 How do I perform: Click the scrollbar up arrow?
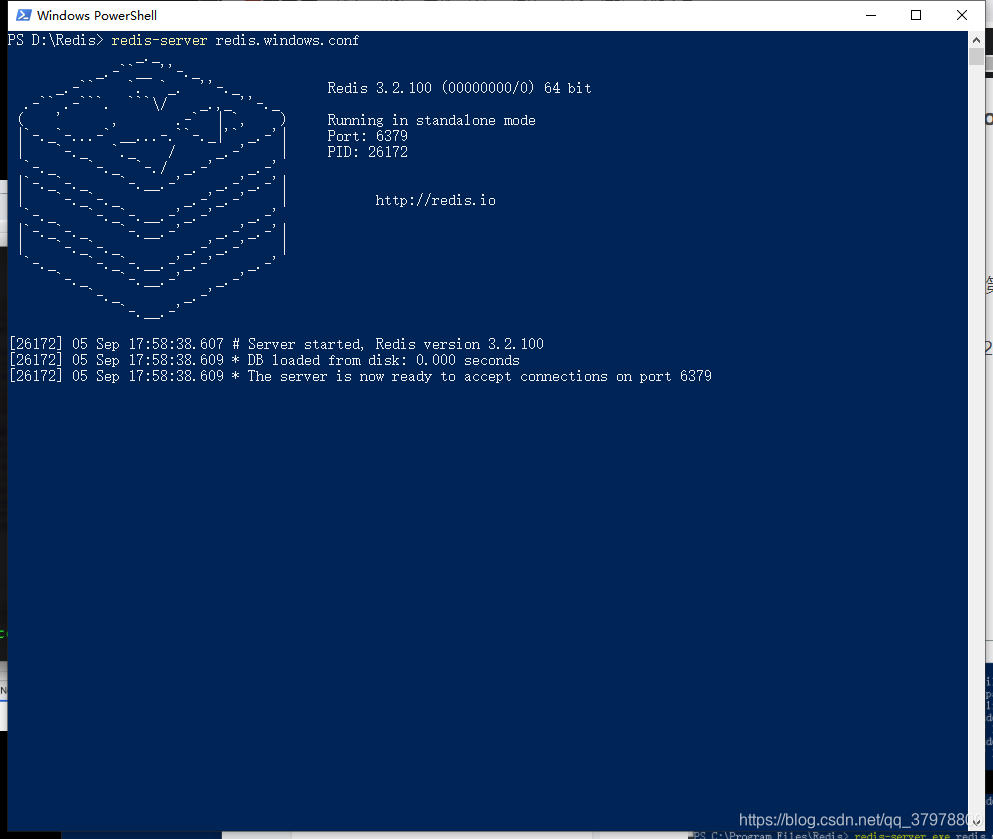click(976, 39)
